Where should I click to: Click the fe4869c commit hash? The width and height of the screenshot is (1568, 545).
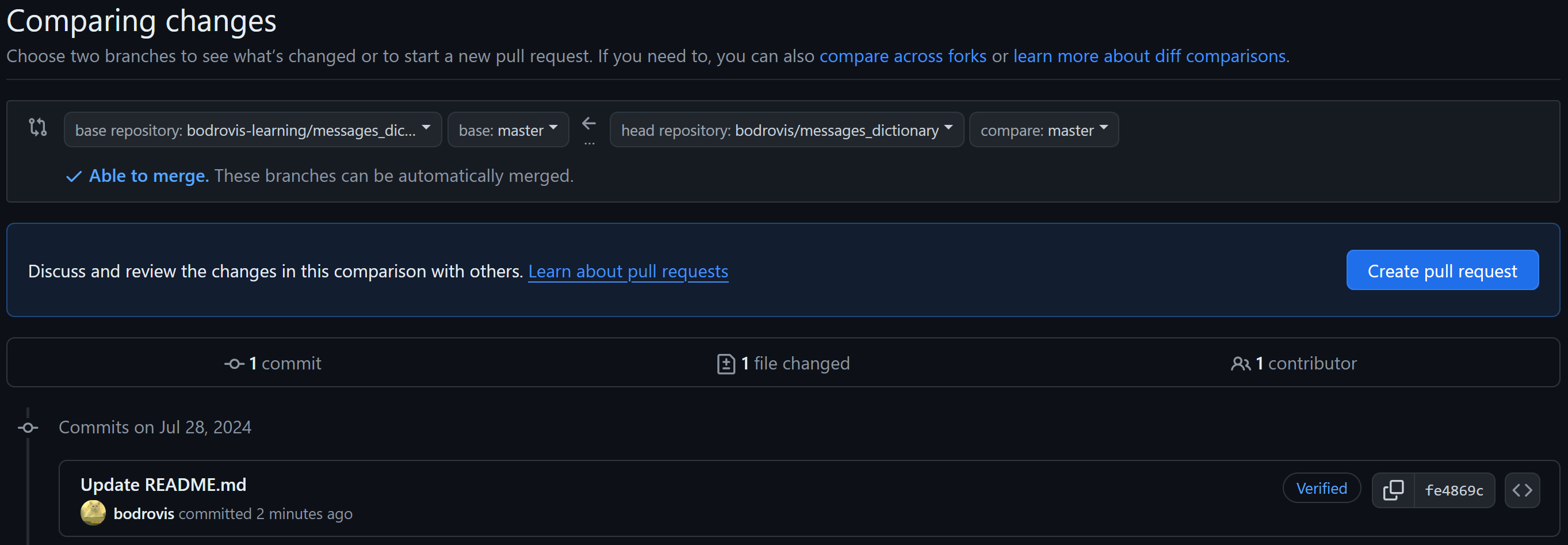[x=1455, y=489]
